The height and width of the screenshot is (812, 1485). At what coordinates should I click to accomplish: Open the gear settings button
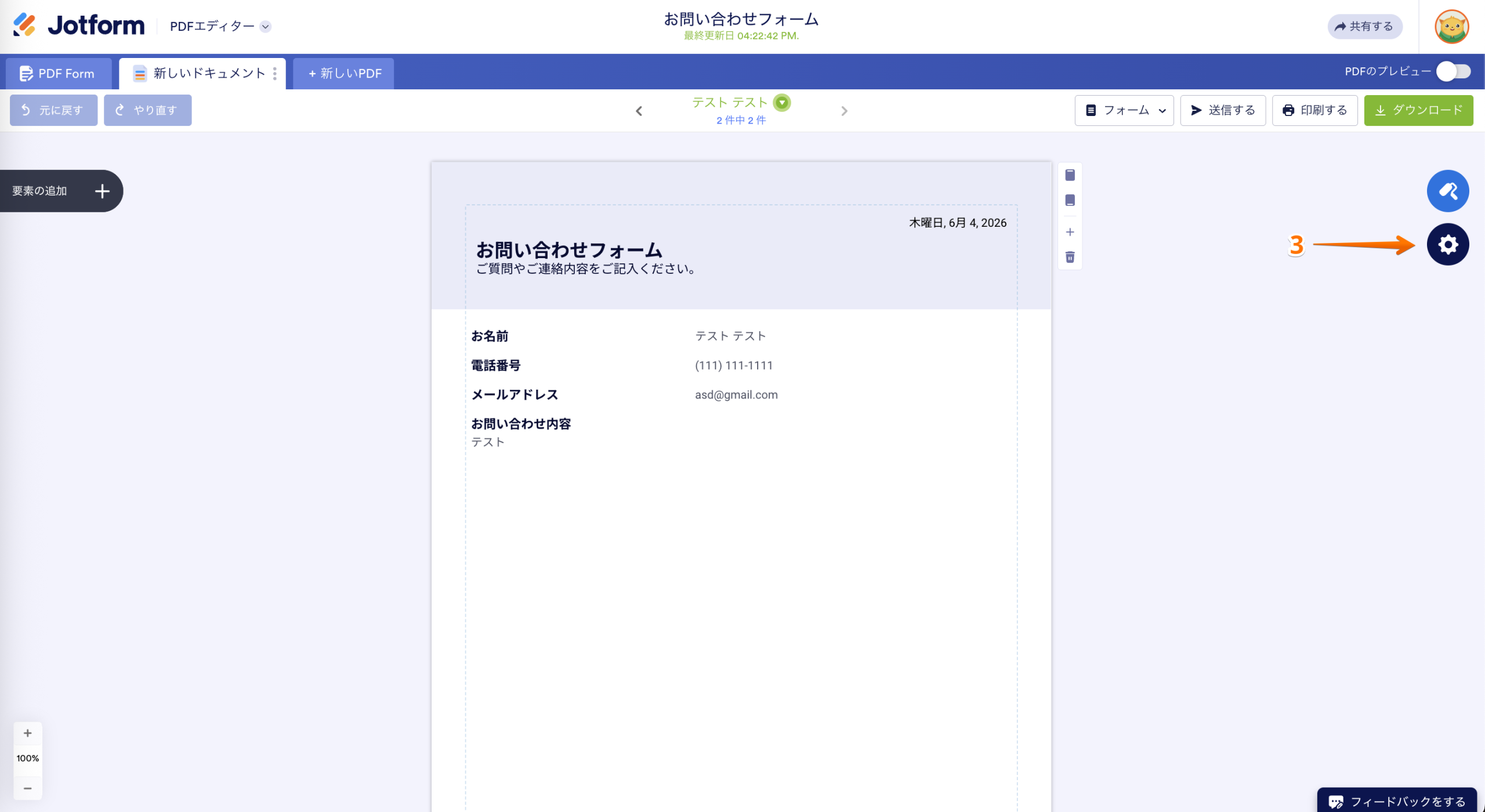1448,244
